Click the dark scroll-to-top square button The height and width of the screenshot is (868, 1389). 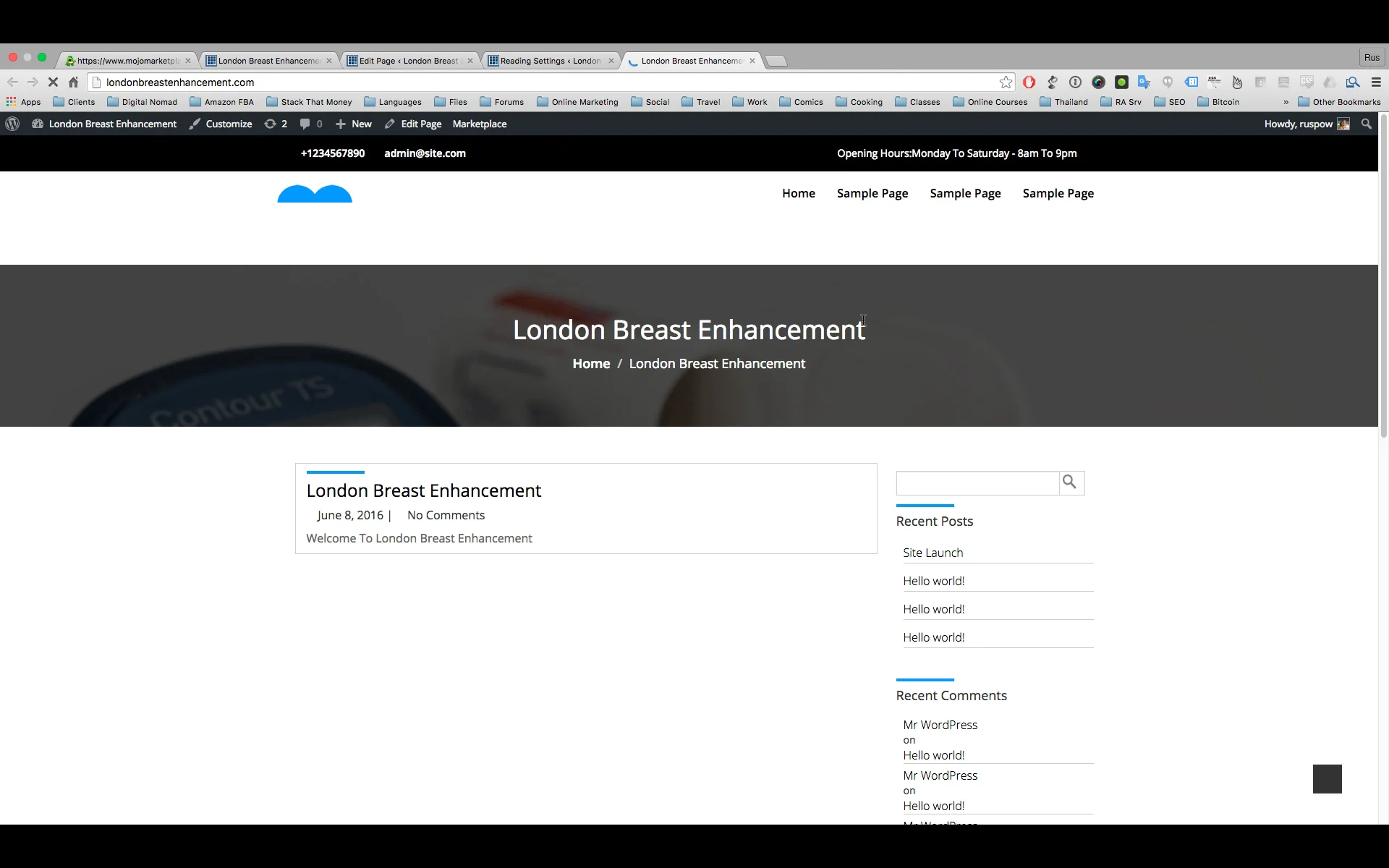1327,778
